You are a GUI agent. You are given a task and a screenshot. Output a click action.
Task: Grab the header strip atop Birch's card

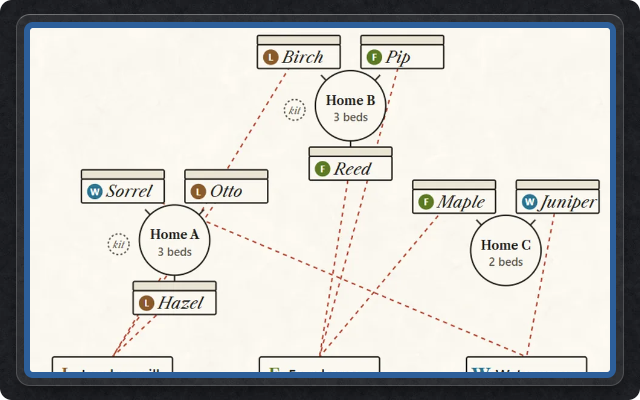point(299,40)
